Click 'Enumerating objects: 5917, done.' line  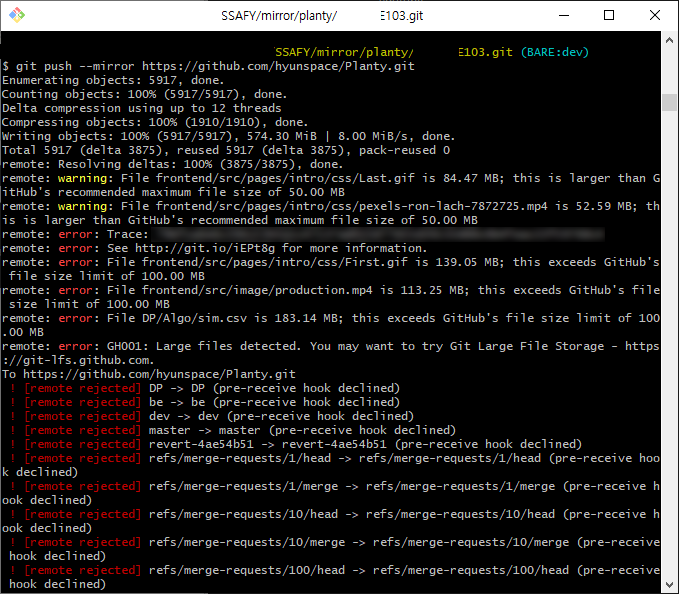113,80
